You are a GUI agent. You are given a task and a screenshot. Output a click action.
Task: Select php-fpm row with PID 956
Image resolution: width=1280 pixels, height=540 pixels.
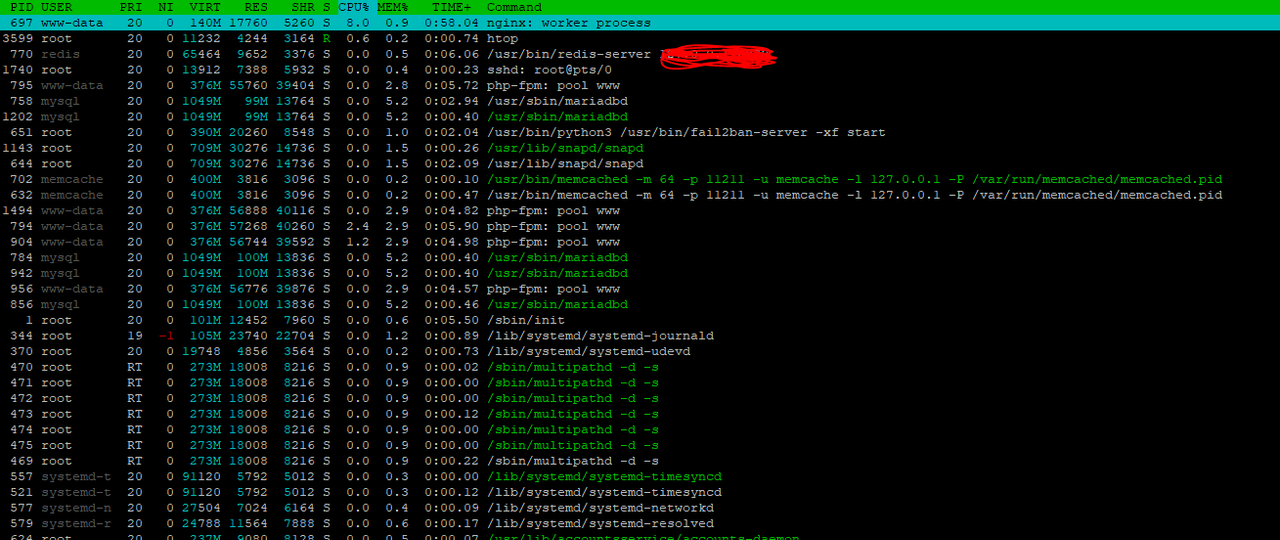[x=640, y=289]
